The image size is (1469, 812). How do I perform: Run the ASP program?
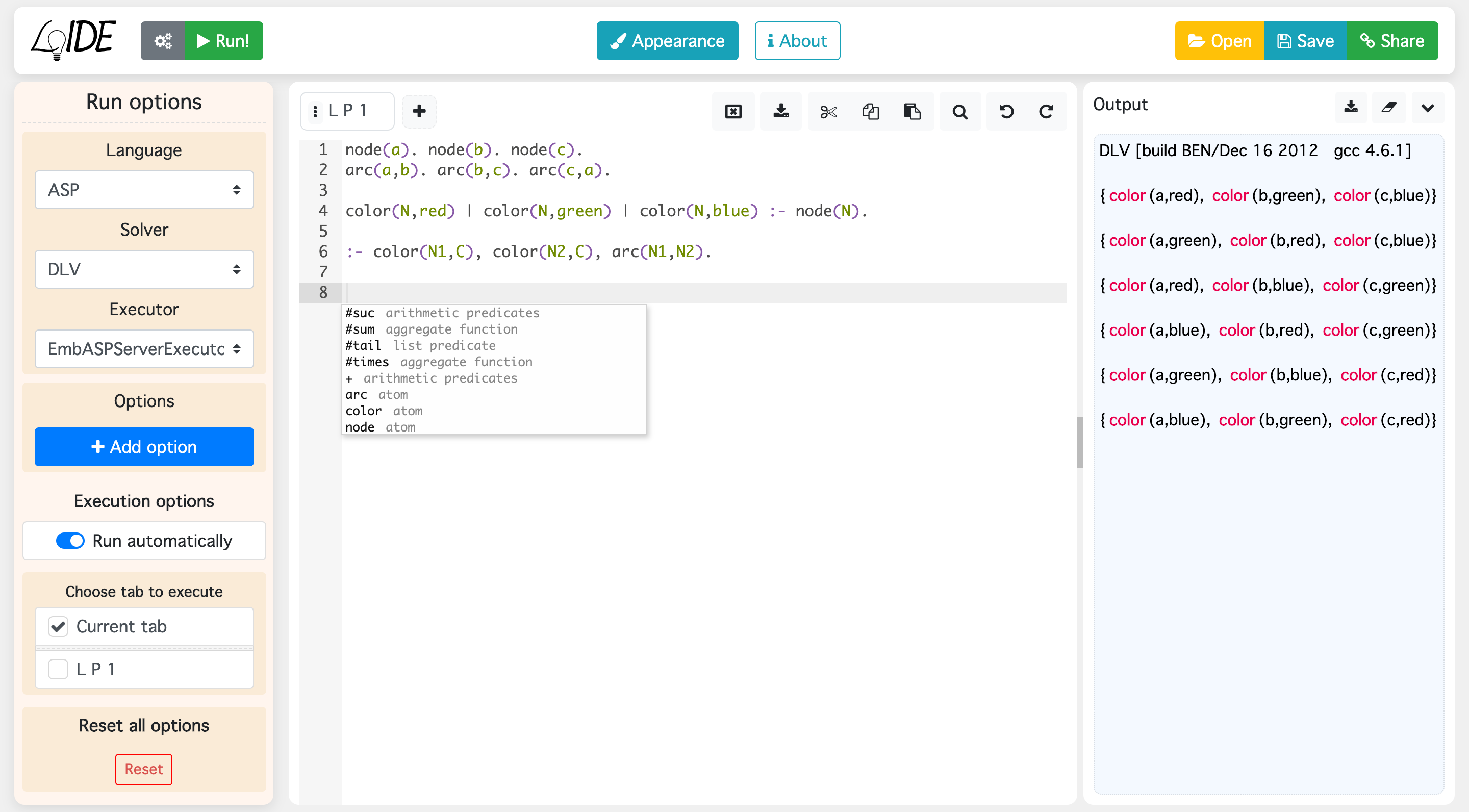pyautogui.click(x=223, y=40)
